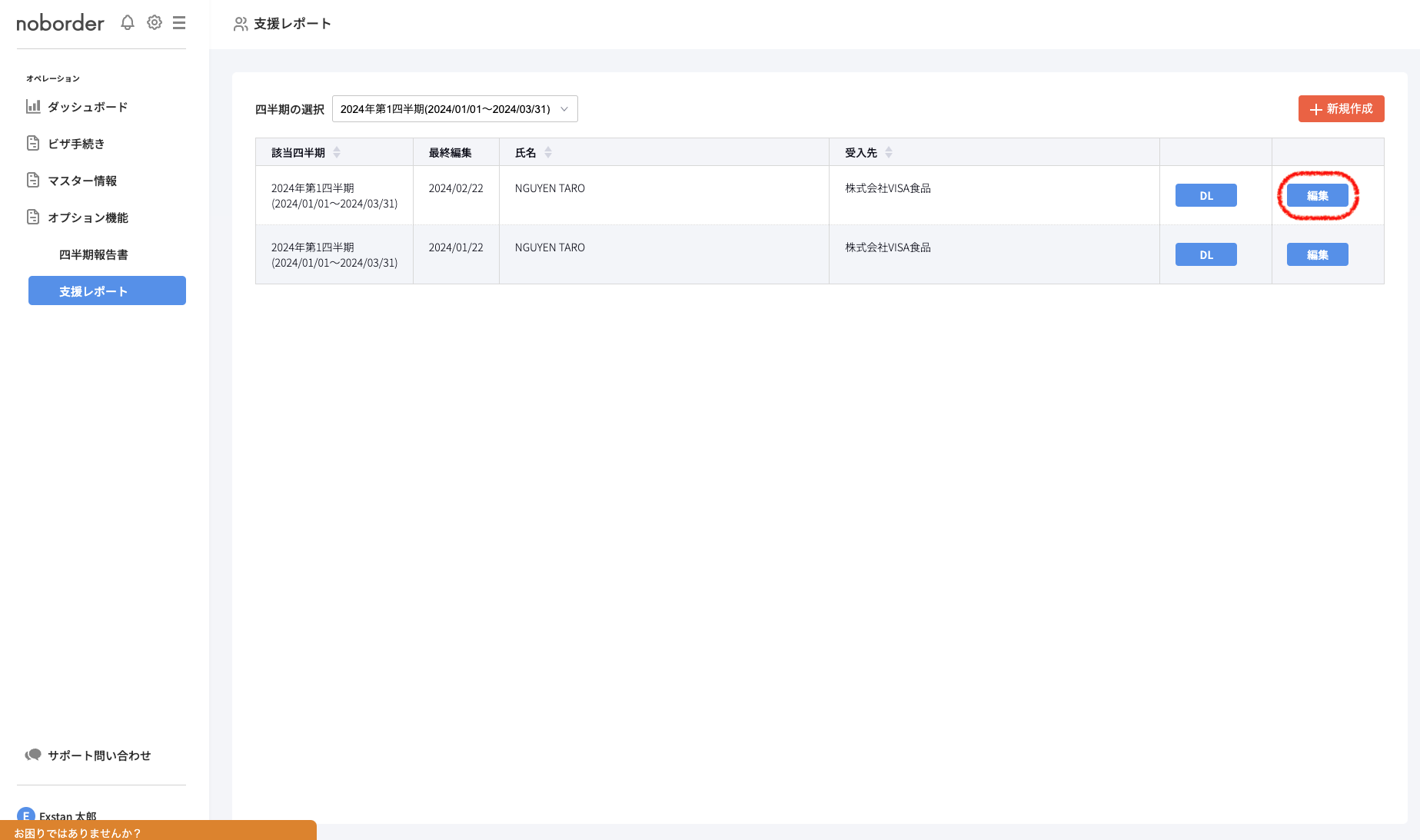Image resolution: width=1420 pixels, height=840 pixels.
Task: Sort by 該当四半期 column arrows
Action: [337, 152]
